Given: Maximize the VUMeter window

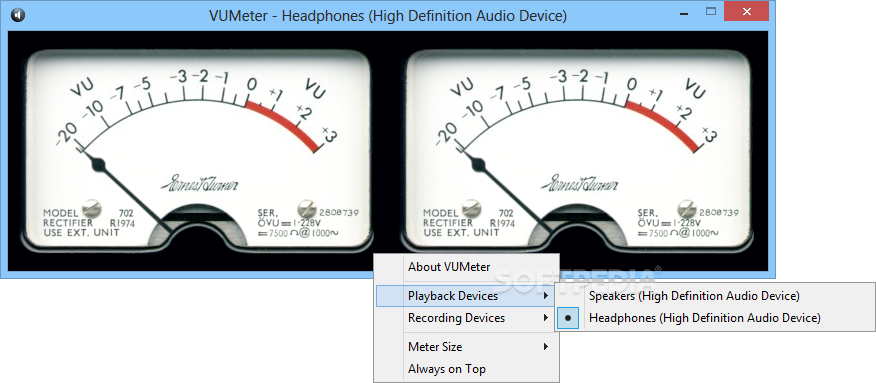Looking at the screenshot, I should point(711,11).
